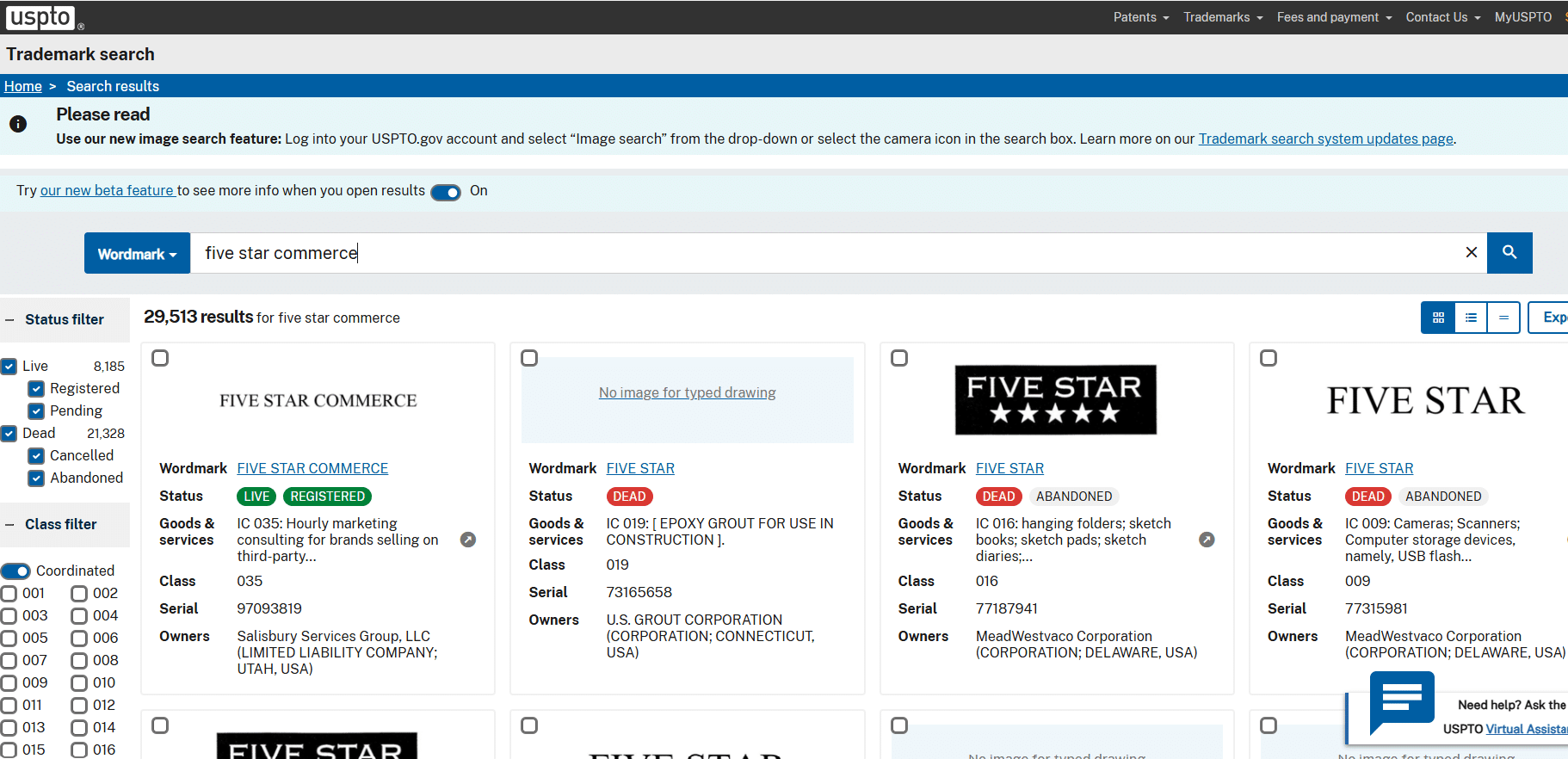Toggle the Coordinated class switch

[15, 571]
